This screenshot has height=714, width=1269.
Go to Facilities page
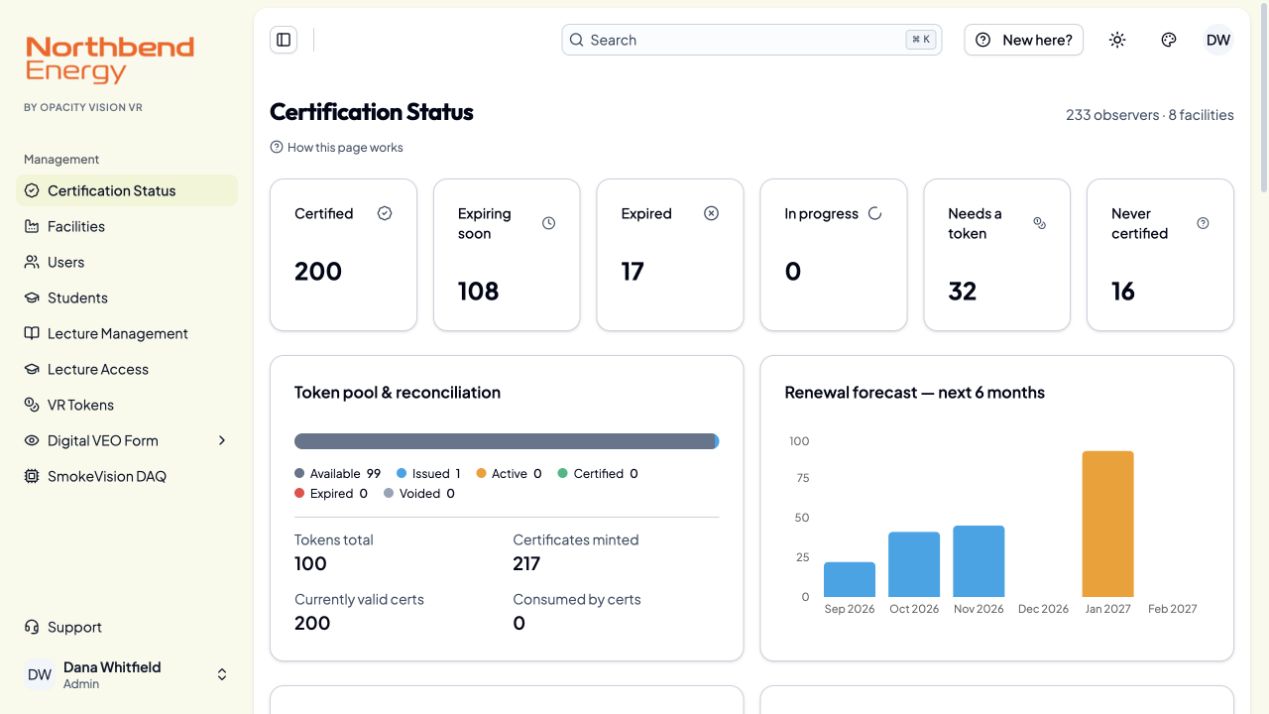click(127, 227)
